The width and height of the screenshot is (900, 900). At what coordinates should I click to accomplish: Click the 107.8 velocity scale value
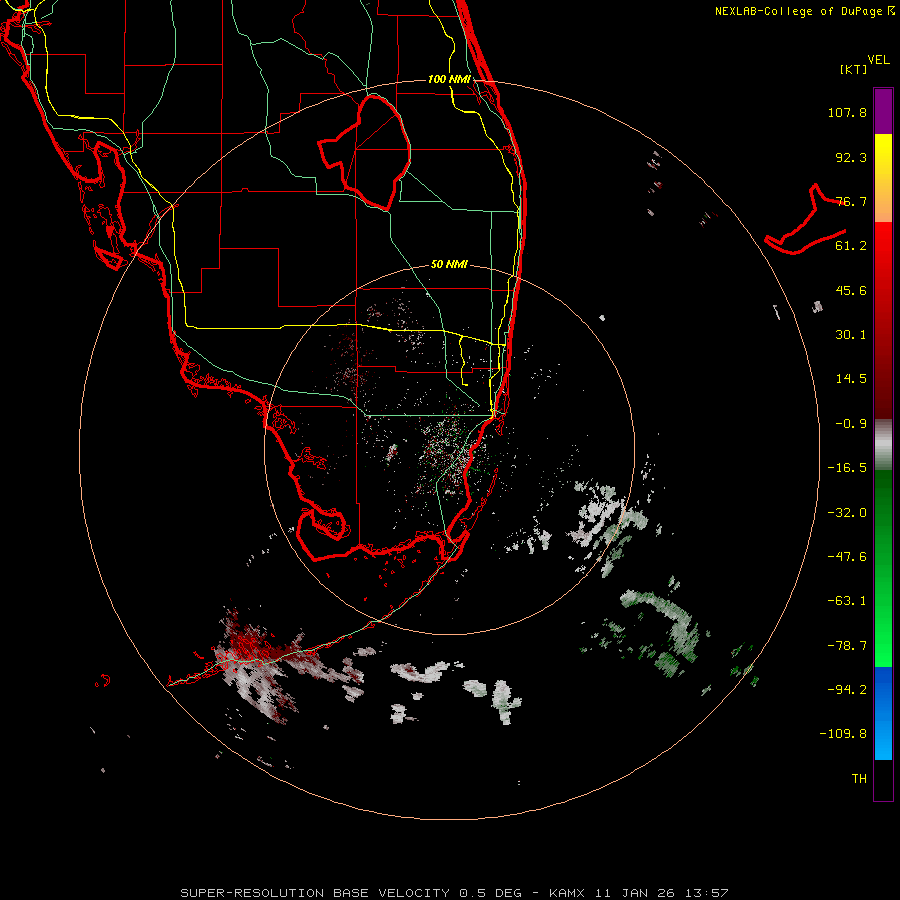point(847,112)
